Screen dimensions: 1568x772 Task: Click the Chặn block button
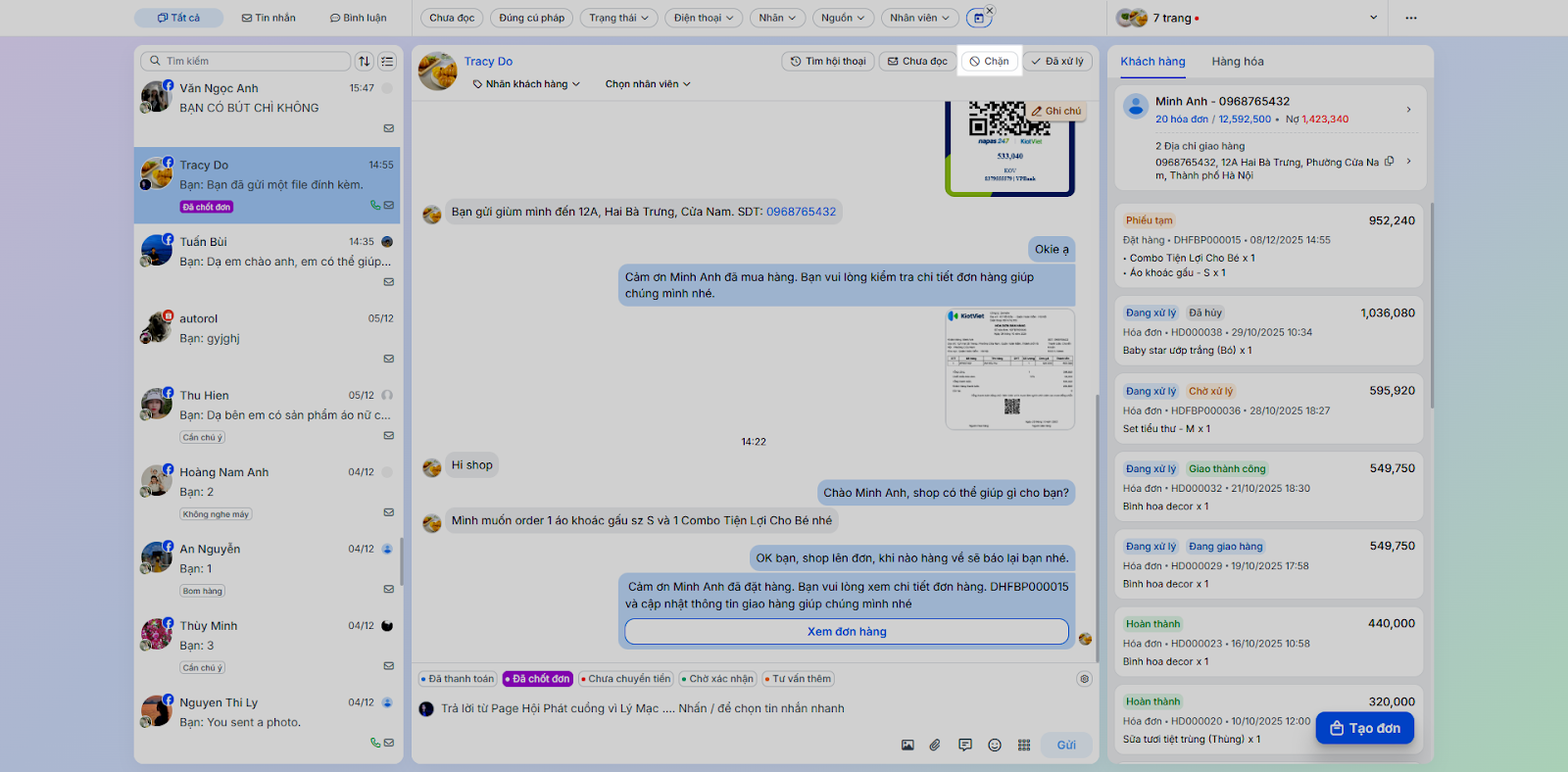coord(989,61)
